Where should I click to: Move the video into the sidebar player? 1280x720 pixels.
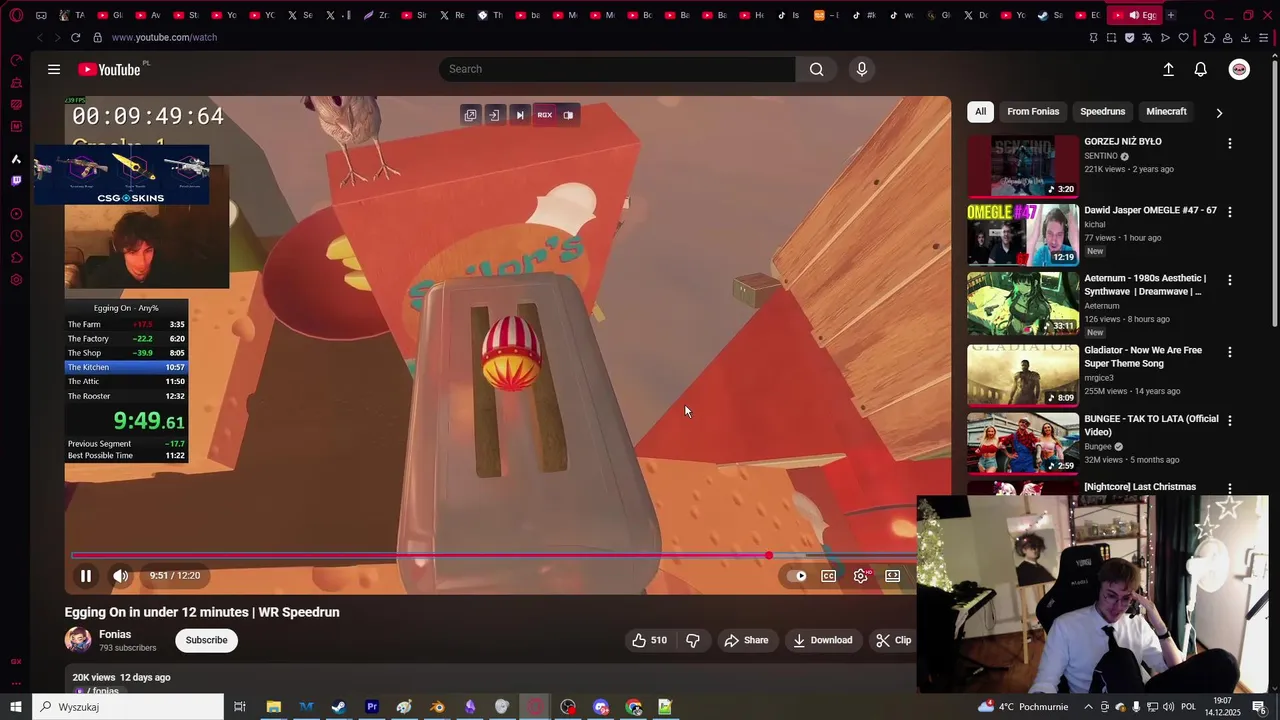[494, 115]
